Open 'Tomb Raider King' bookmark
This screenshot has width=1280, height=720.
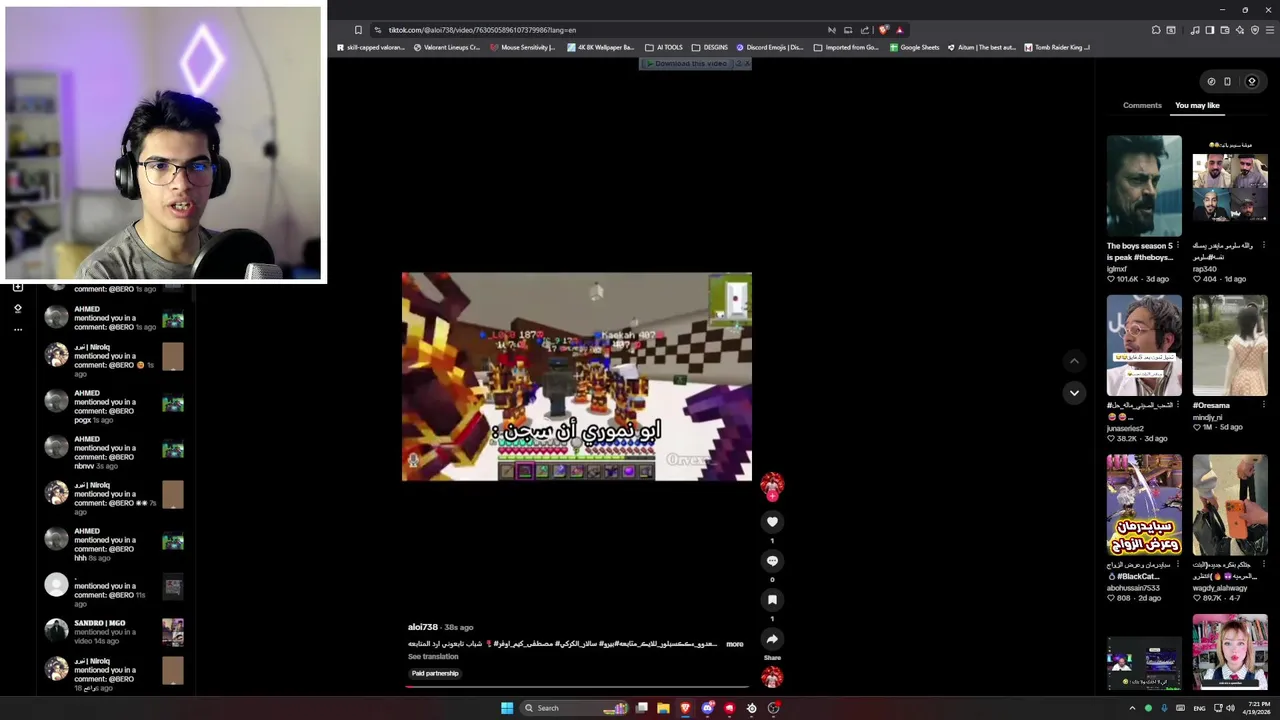[1057, 47]
